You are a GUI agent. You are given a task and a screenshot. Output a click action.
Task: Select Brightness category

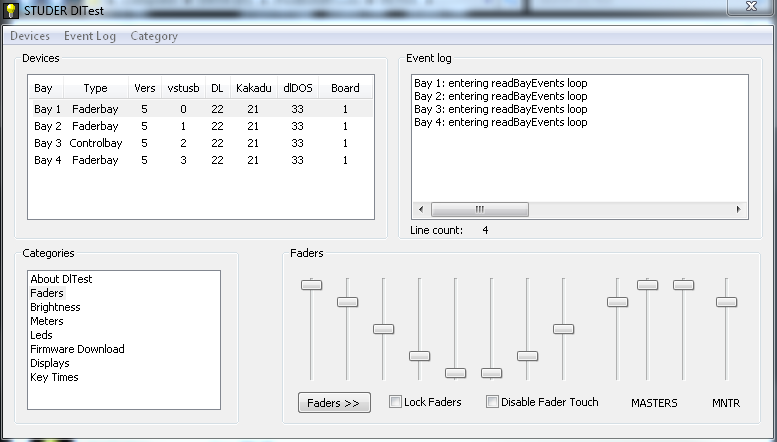tap(55, 307)
